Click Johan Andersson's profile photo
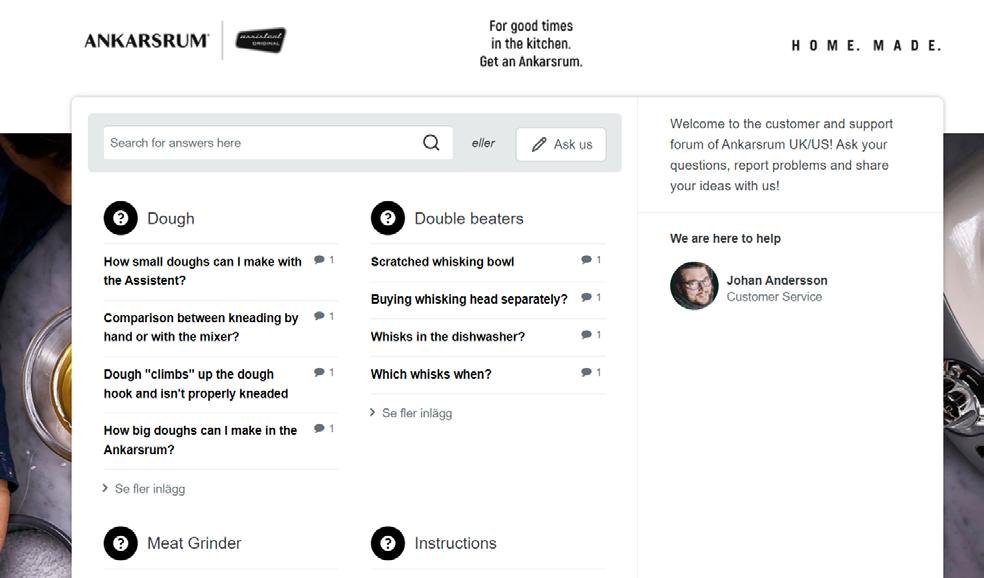The height and width of the screenshot is (578, 984). pos(694,286)
